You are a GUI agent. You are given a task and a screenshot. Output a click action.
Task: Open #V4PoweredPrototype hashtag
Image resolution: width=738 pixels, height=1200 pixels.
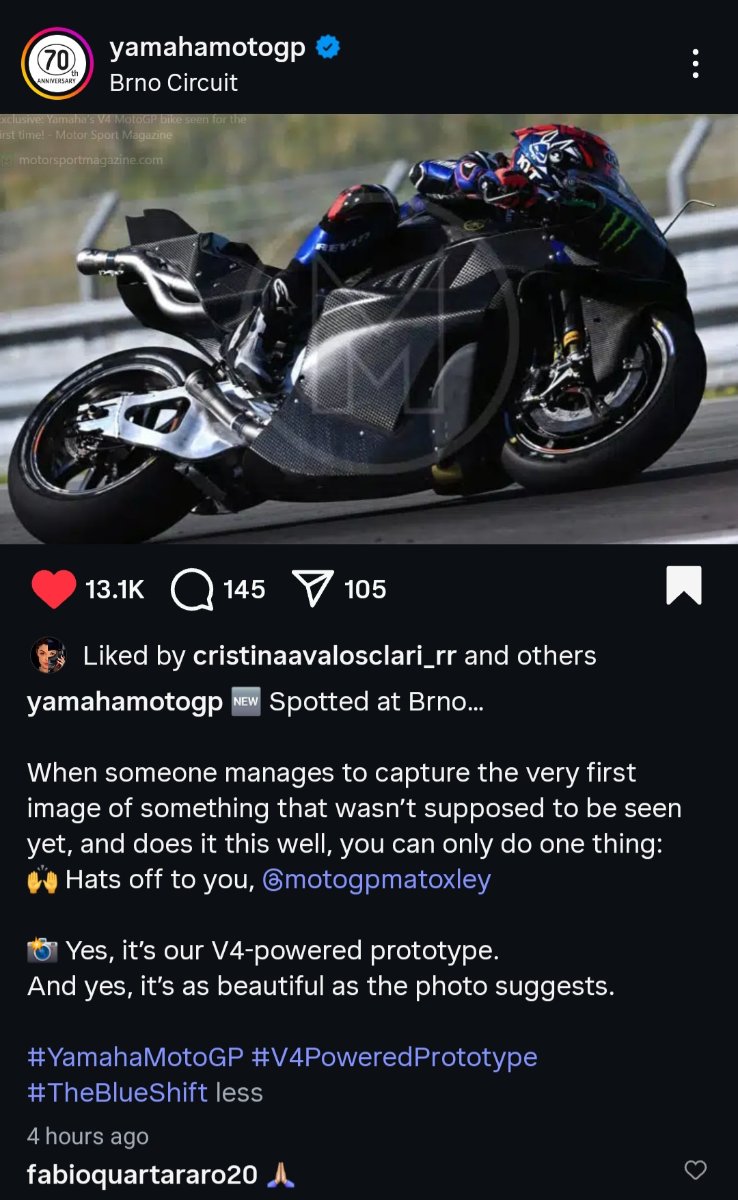394,1057
